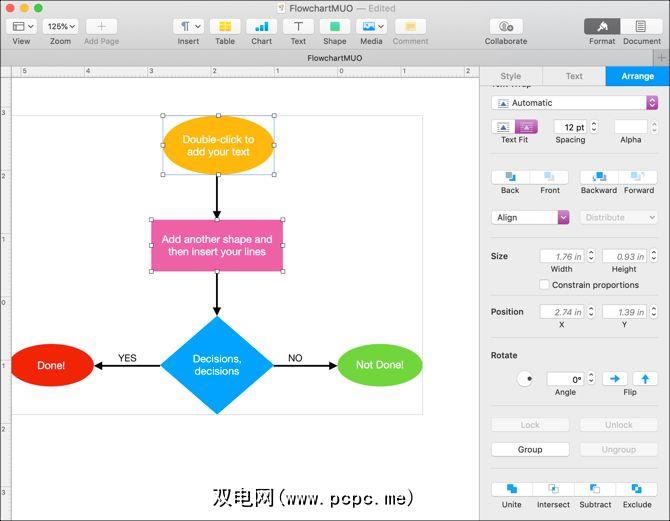Unite the selected shapes
670x521 pixels.
coord(511,489)
